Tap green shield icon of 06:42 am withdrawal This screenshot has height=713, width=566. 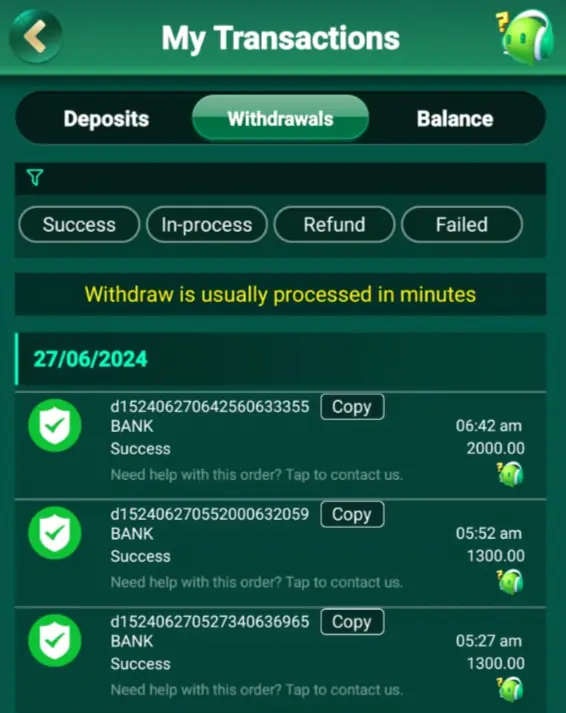coord(55,425)
